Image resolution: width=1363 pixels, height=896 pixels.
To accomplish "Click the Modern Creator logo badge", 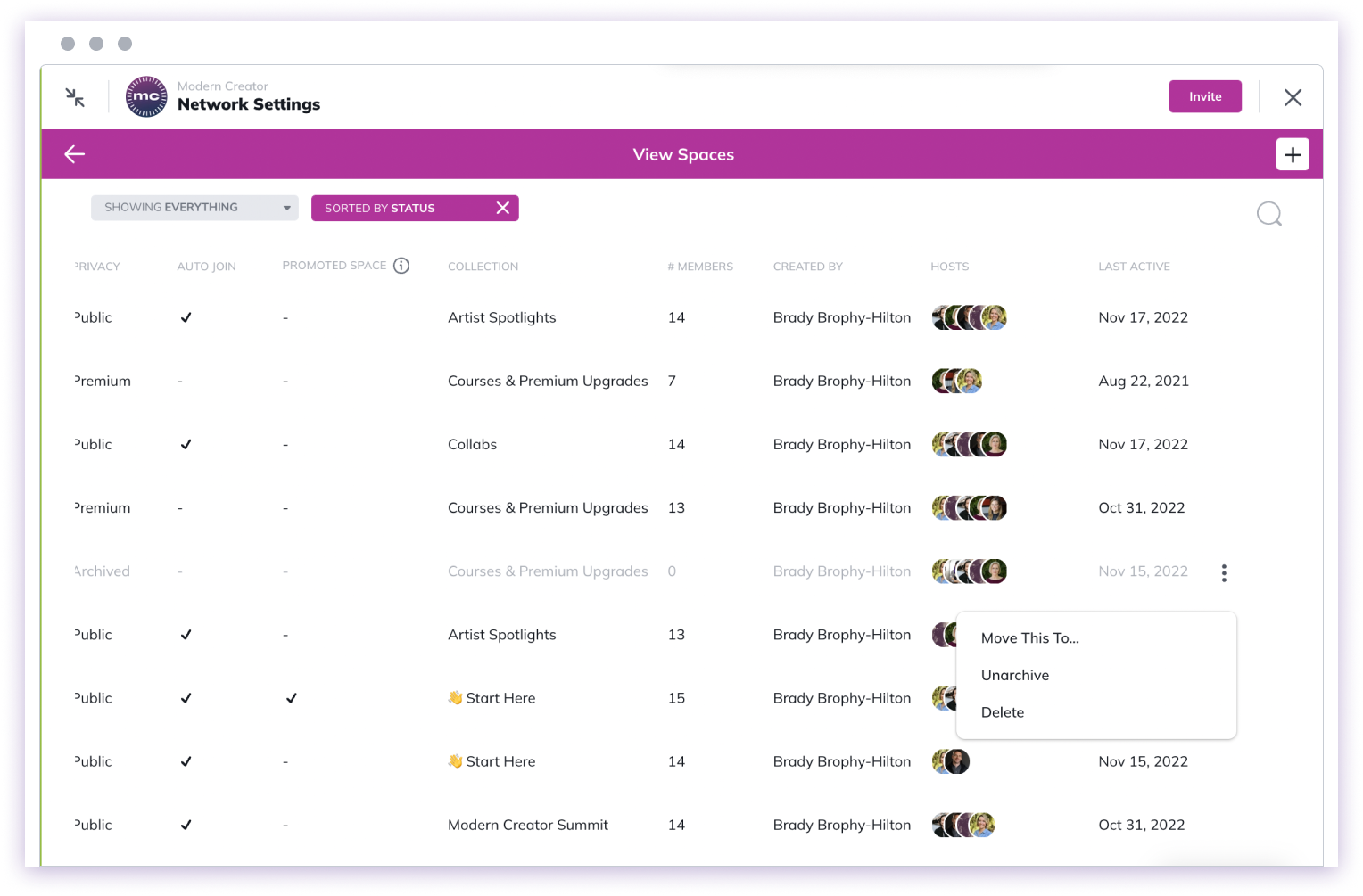I will coord(146,96).
